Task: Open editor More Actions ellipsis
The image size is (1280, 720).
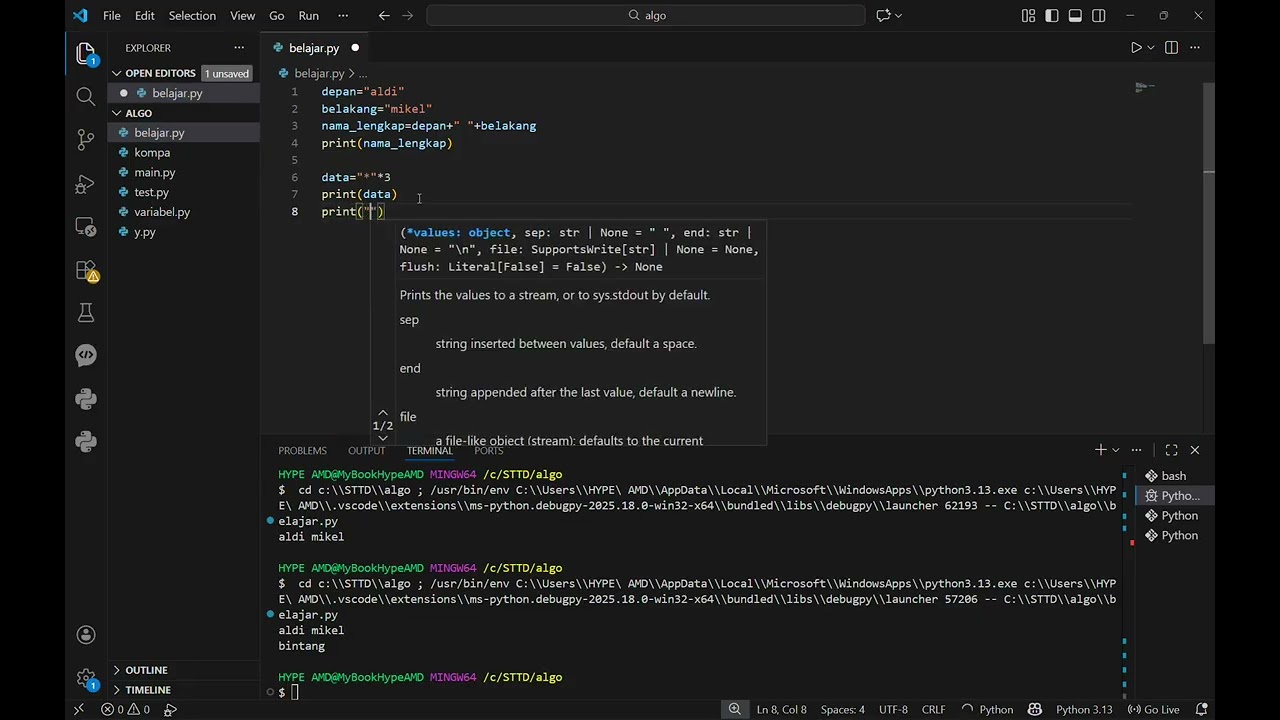Action: click(1195, 48)
